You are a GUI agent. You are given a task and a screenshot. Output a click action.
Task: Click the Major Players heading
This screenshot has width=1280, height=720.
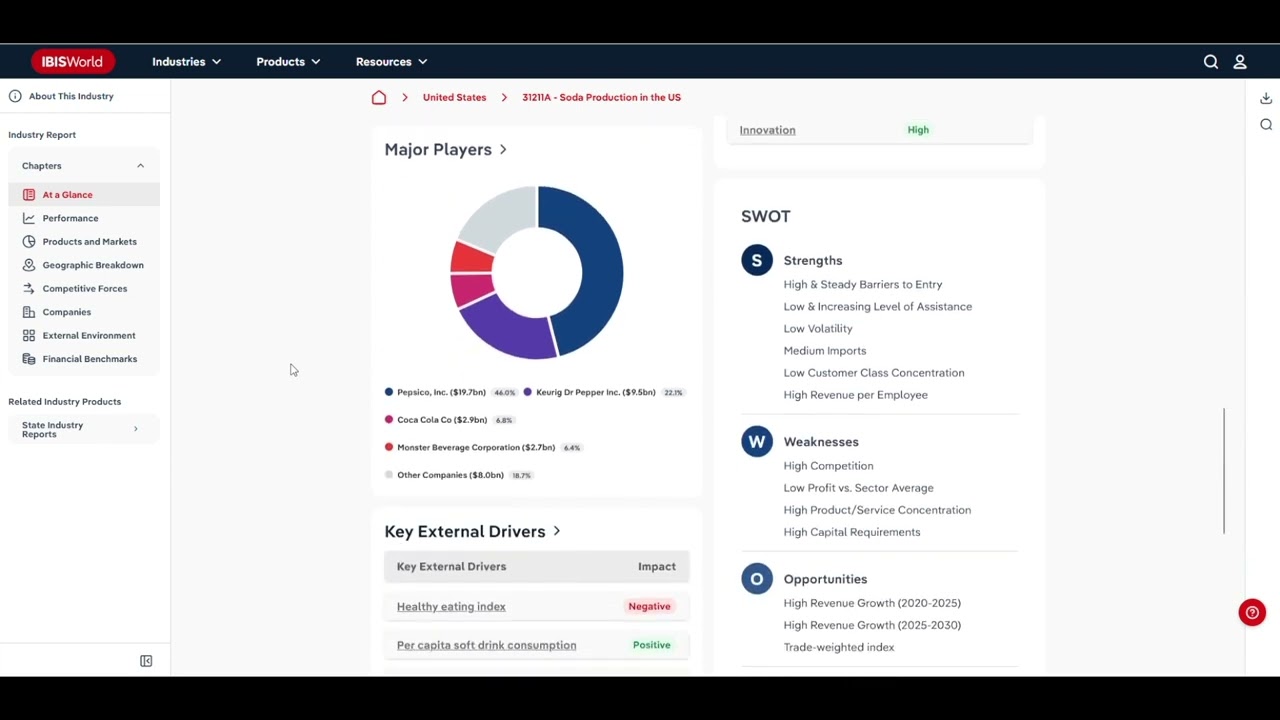pyautogui.click(x=438, y=150)
